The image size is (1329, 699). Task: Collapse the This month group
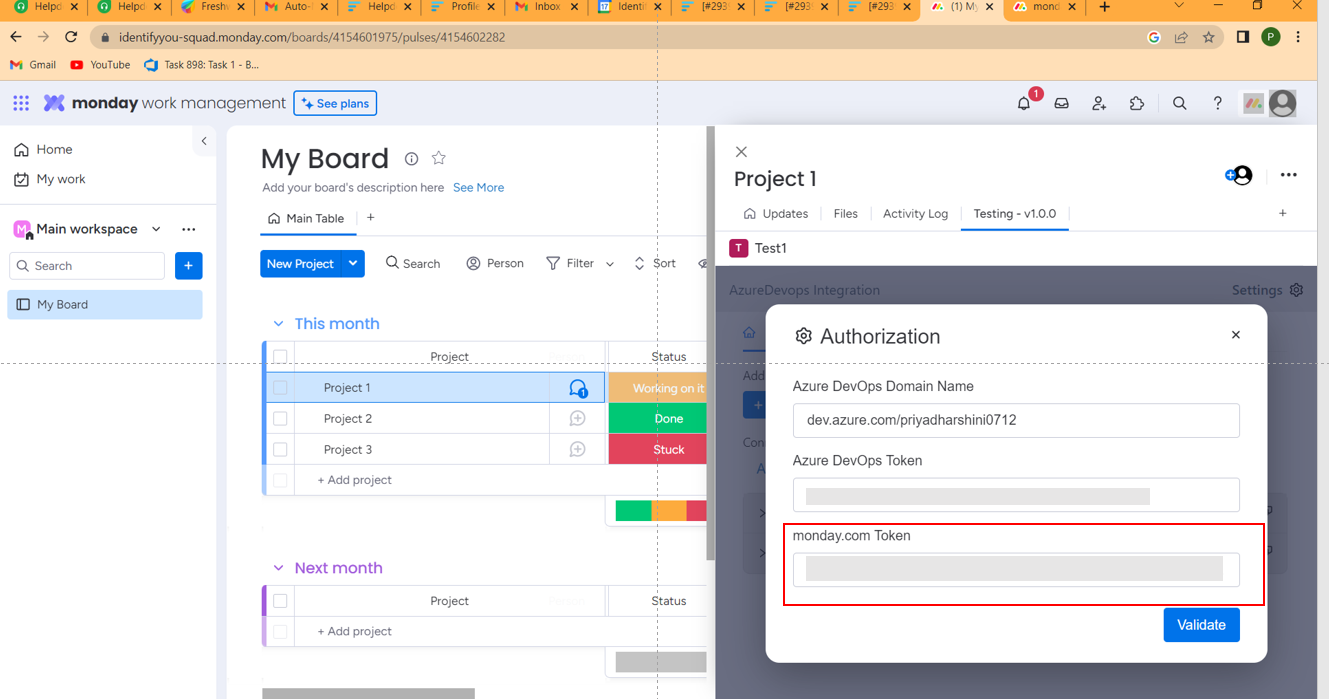tap(278, 324)
